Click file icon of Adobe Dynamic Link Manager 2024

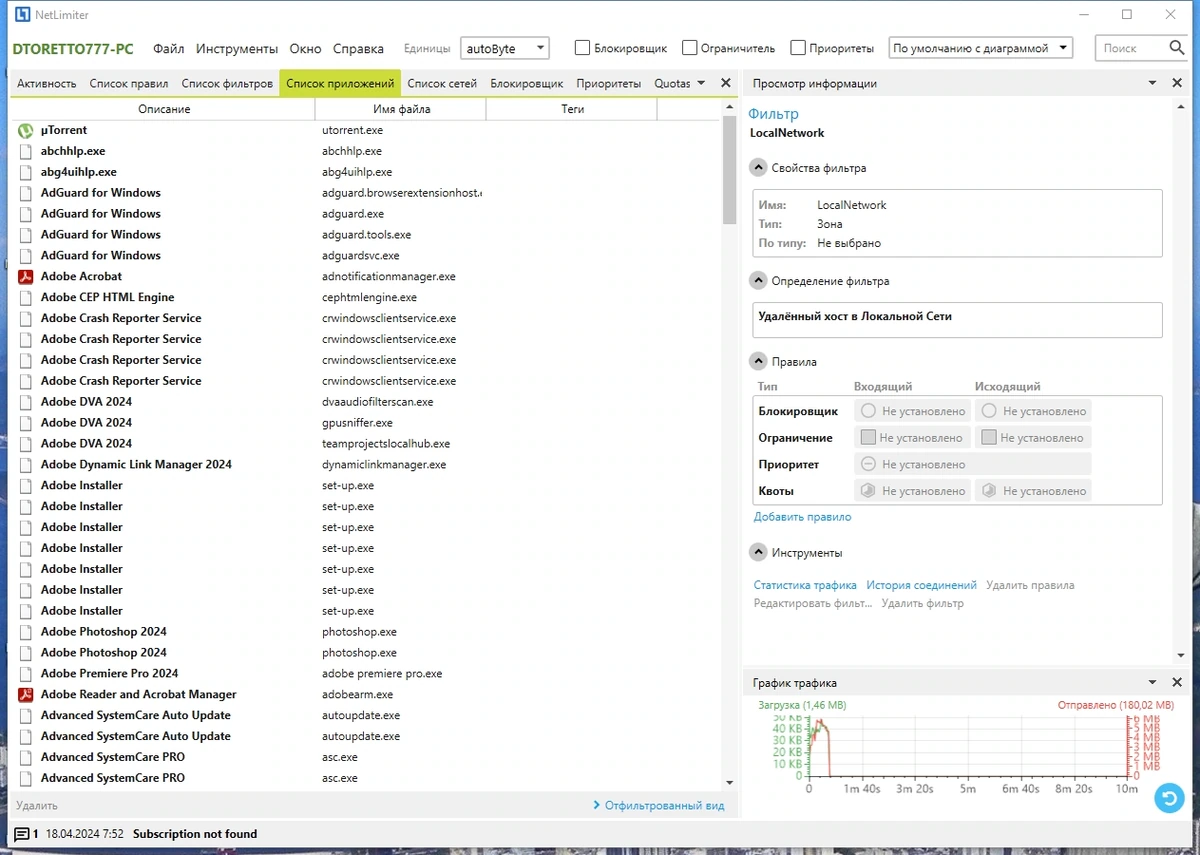[x=26, y=464]
